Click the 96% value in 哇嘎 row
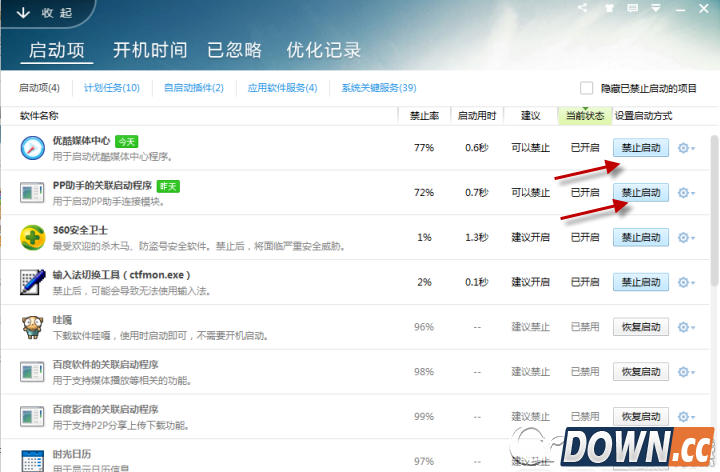This screenshot has width=720, height=472. pyautogui.click(x=424, y=327)
